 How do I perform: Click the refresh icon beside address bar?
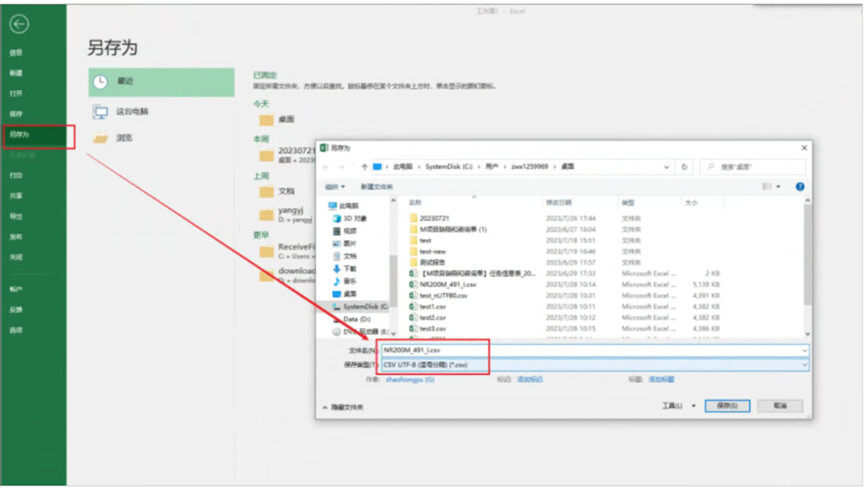pyautogui.click(x=684, y=167)
